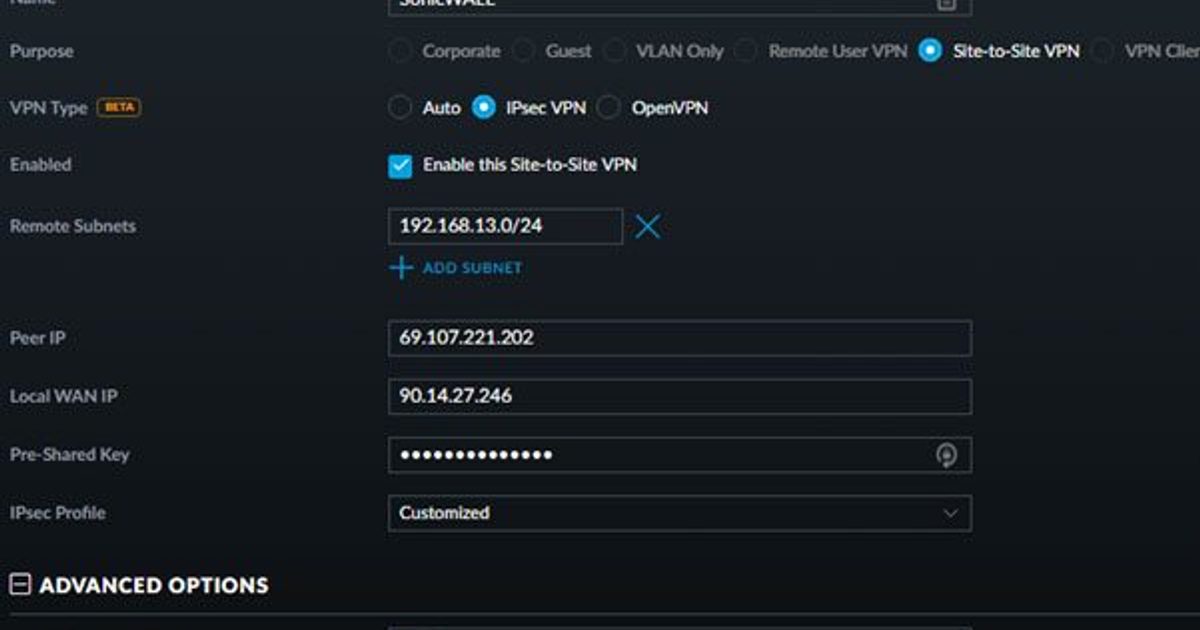
Task: Set VPN Type to Auto
Action: click(400, 108)
